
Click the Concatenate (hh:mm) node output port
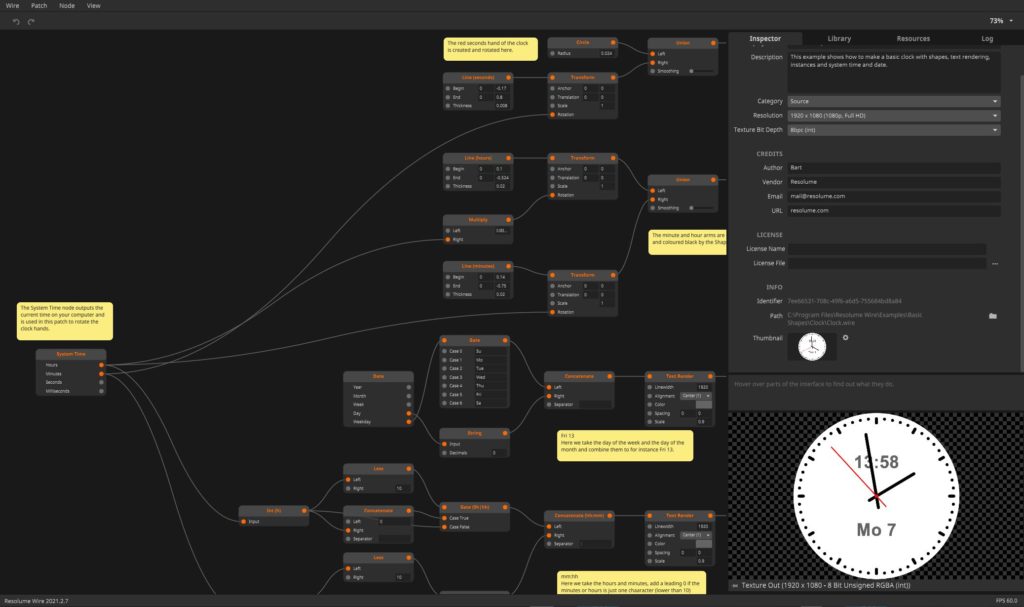pyautogui.click(x=609, y=516)
